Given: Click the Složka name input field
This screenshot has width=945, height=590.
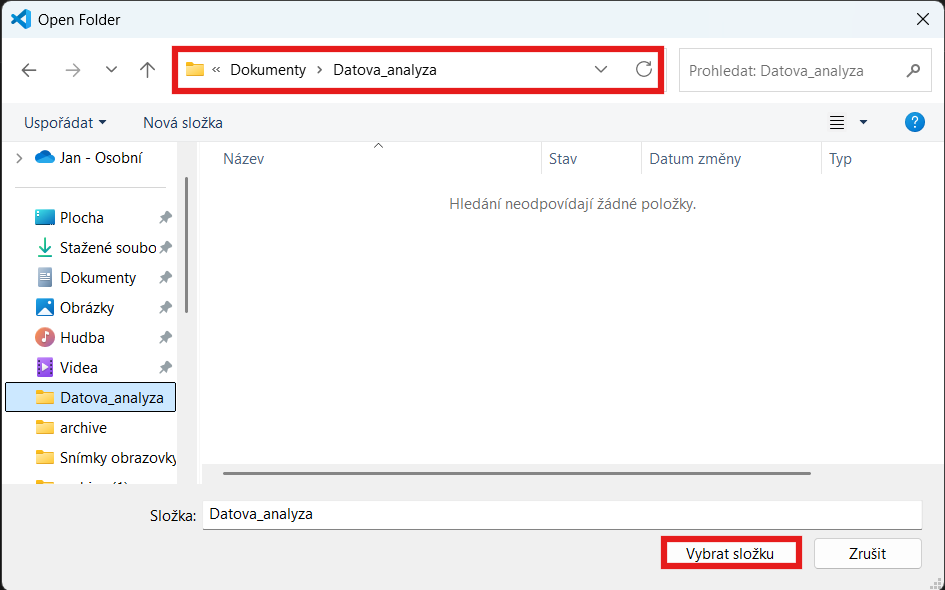Looking at the screenshot, I should [x=562, y=515].
